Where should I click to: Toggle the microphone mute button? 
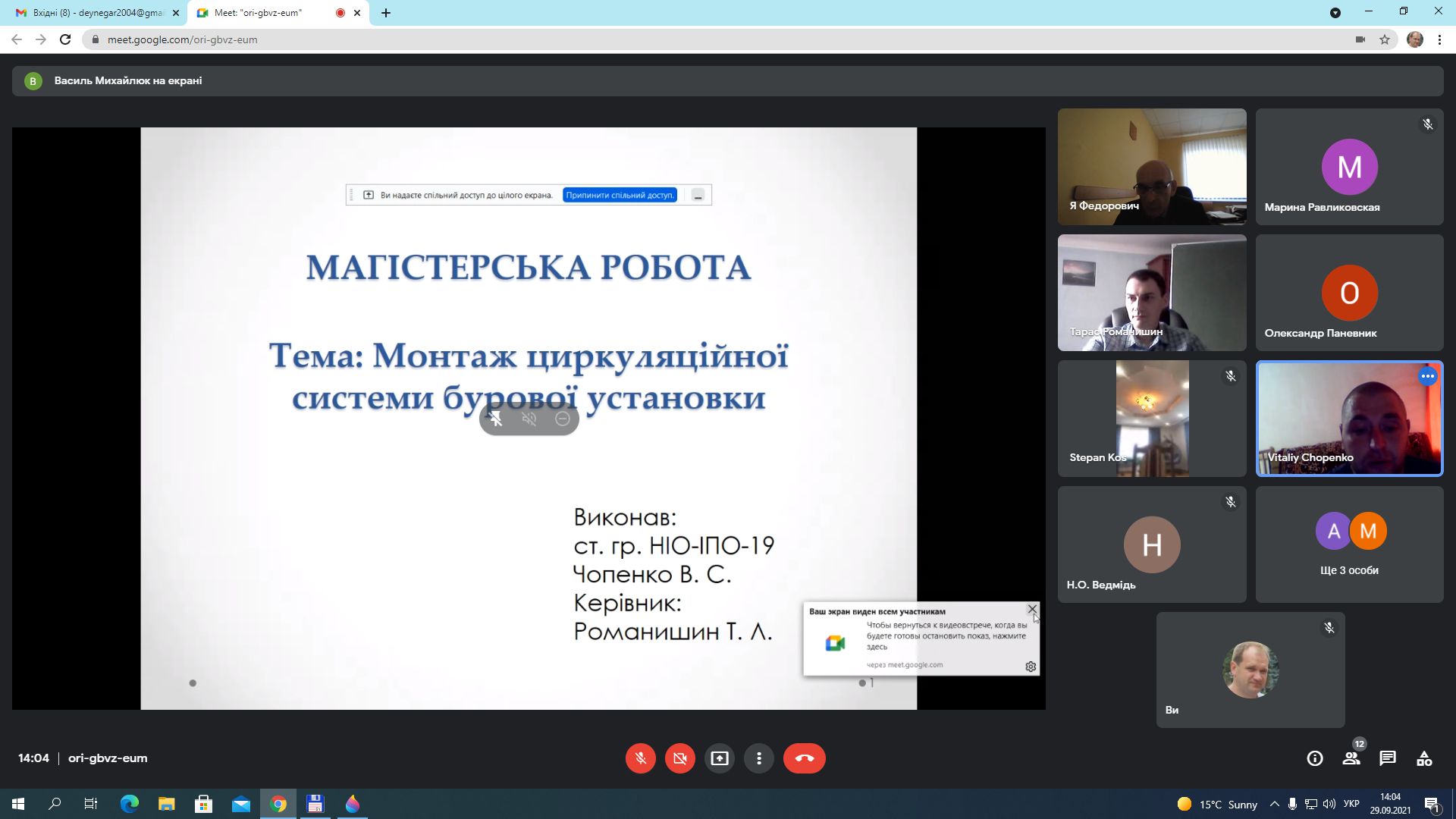point(640,758)
